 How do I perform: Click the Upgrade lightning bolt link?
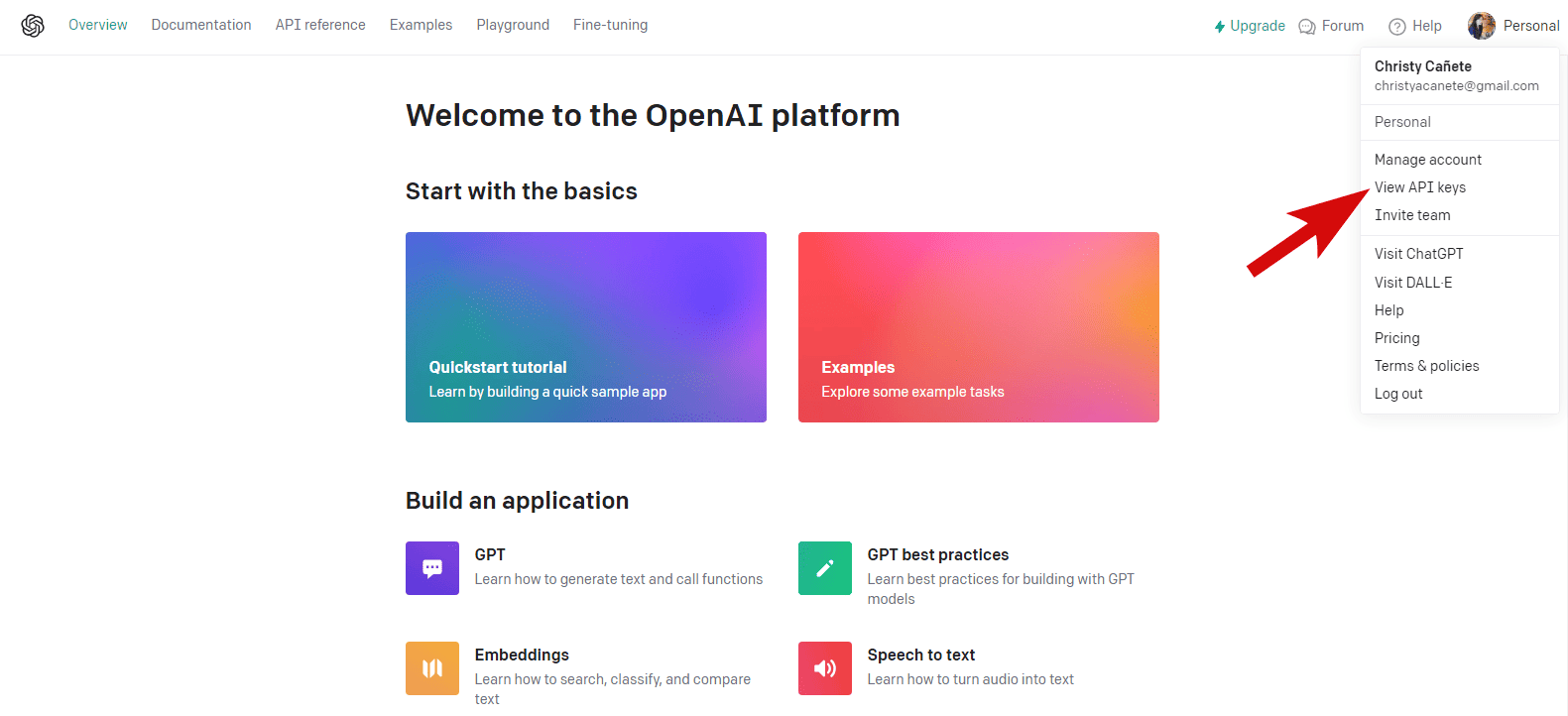click(x=1249, y=26)
